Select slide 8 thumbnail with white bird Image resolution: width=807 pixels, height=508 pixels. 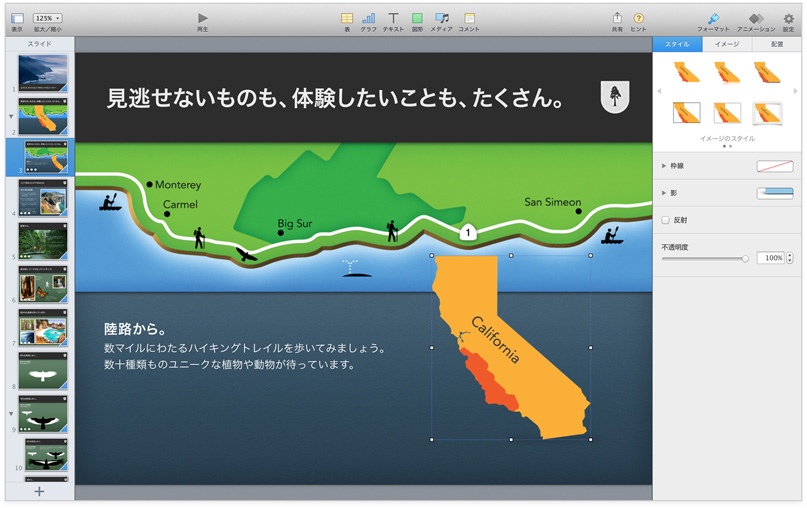point(43,372)
